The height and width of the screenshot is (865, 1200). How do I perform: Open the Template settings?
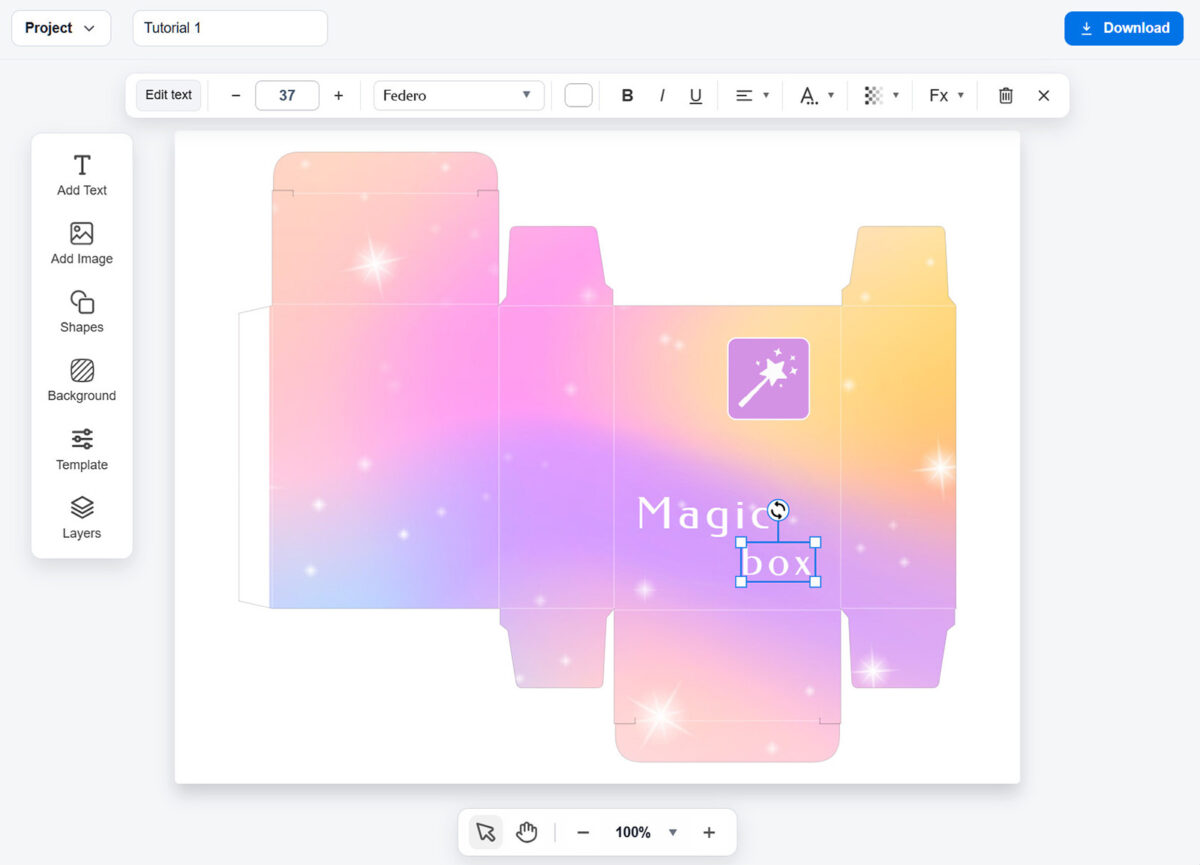(x=82, y=450)
